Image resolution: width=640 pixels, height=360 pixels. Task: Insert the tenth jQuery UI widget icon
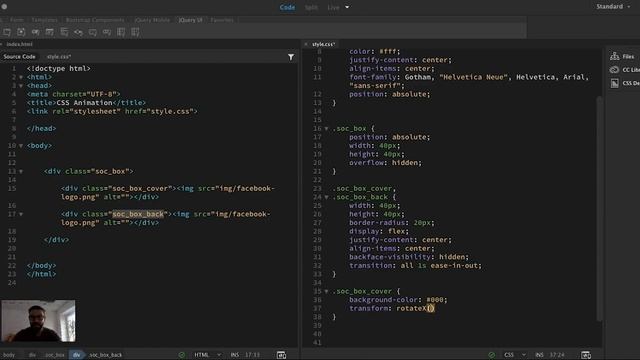coord(135,32)
